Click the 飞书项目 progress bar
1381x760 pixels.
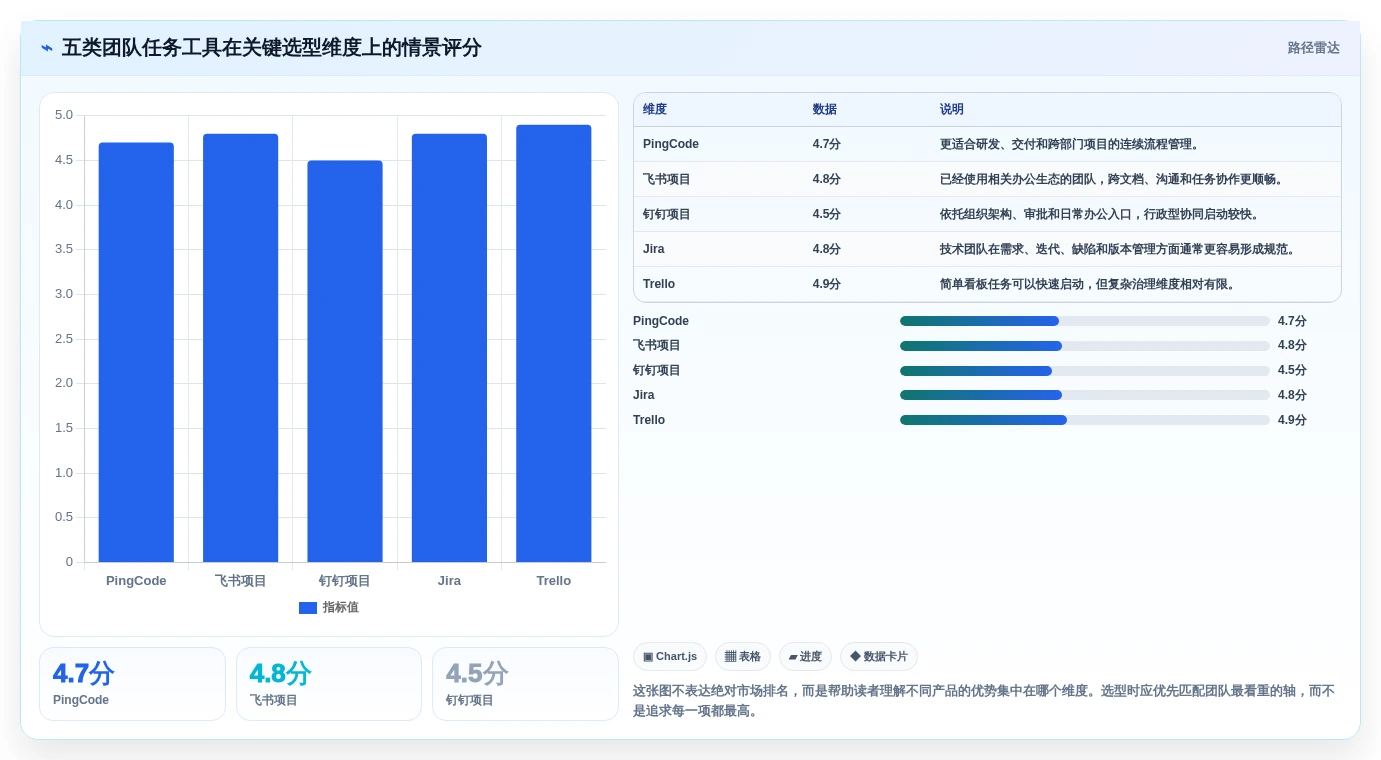(x=1085, y=346)
